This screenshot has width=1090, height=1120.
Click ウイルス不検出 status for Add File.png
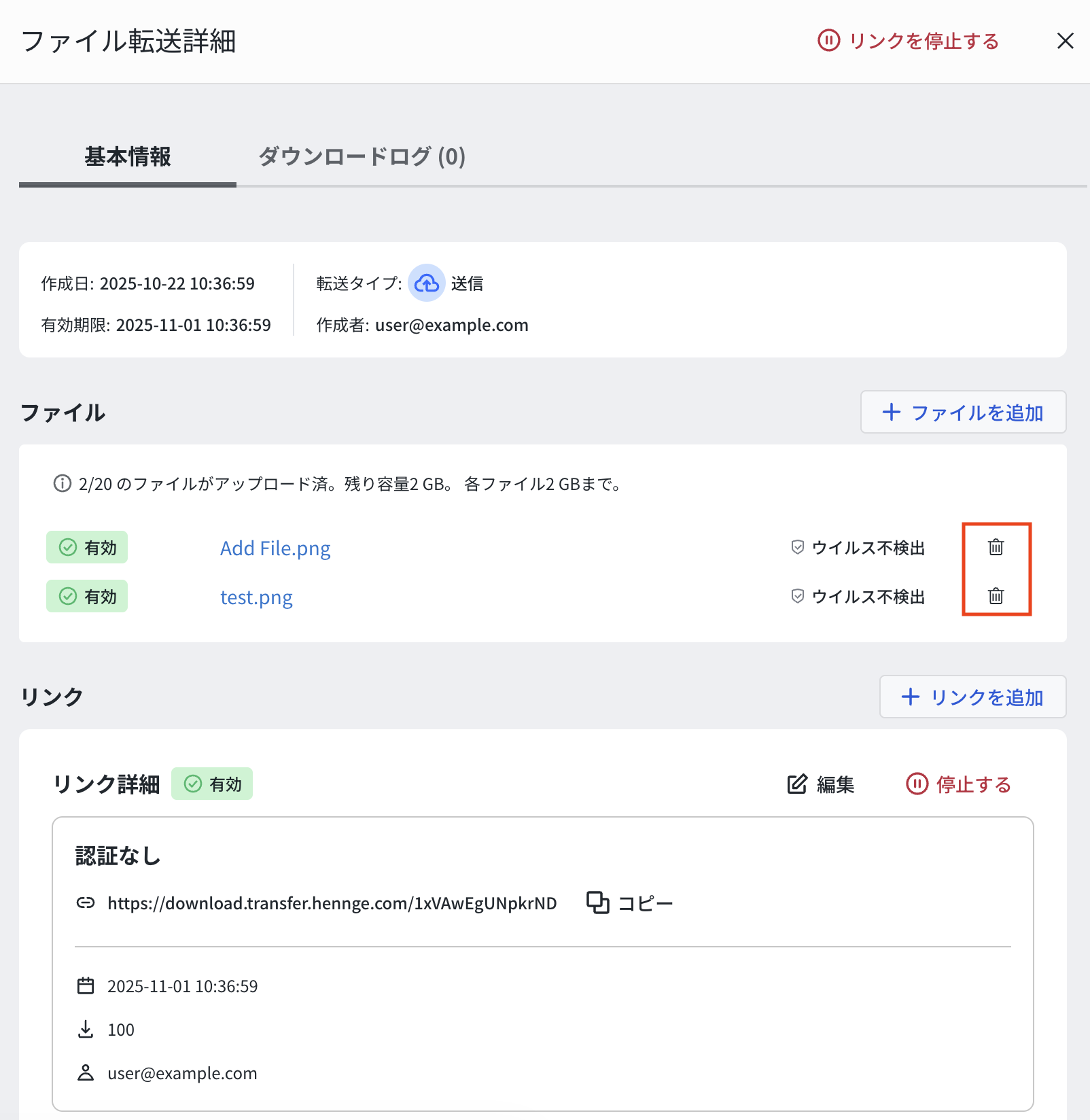(858, 548)
